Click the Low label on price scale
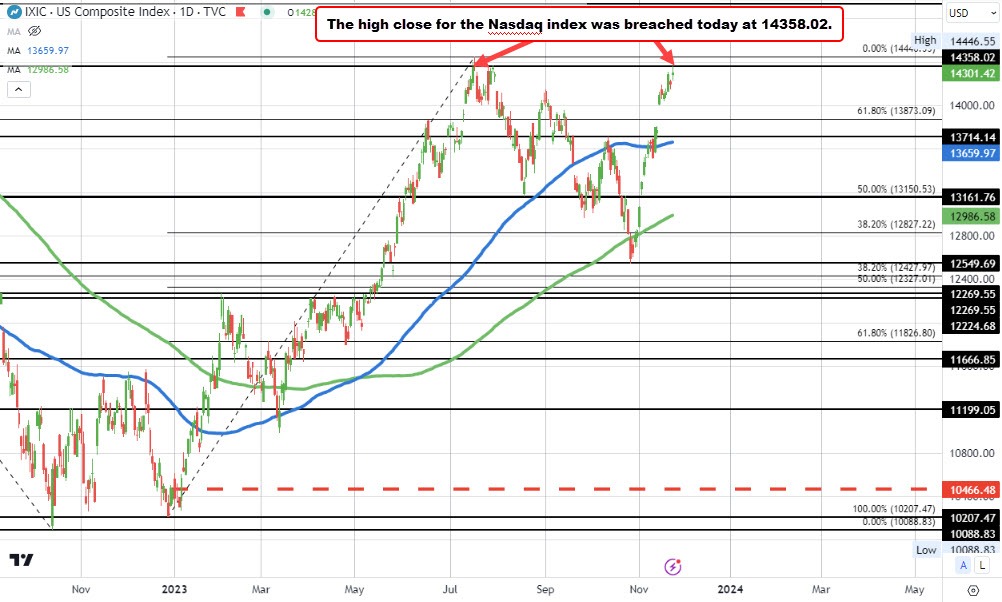Image resolution: width=1002 pixels, height=602 pixels. coord(926,550)
